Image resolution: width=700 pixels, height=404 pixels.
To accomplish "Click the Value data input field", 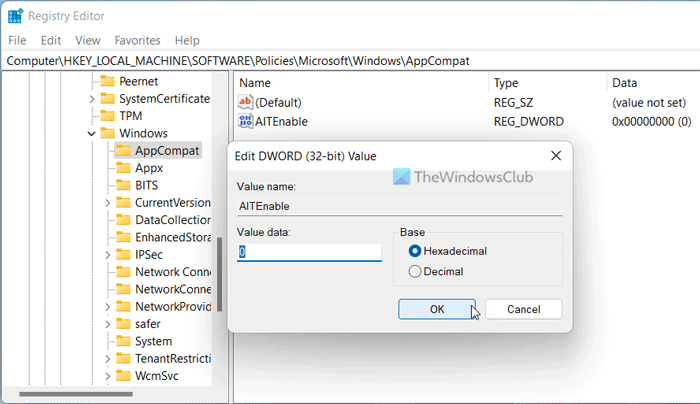I will (x=309, y=252).
